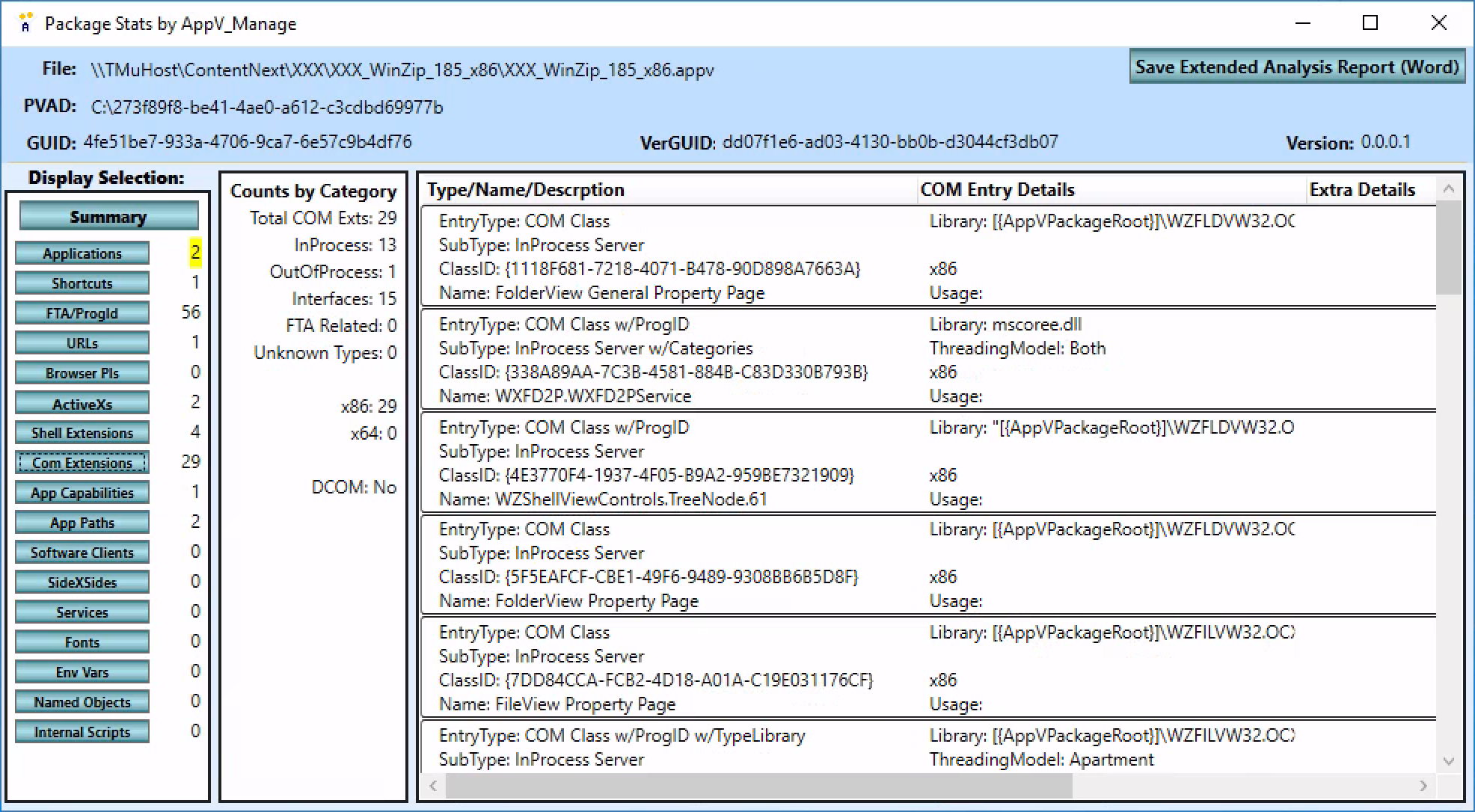Click the Package Stats app icon in title bar
Screen dimensions: 1475x812
point(25,22)
